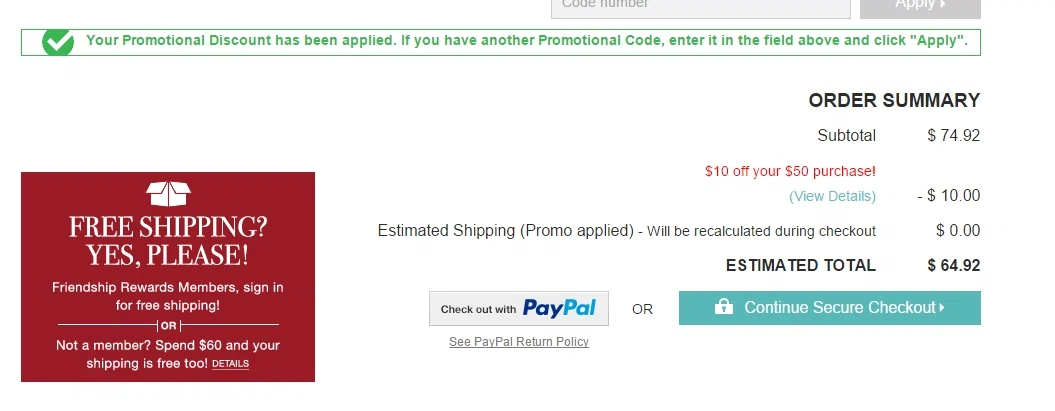Apply the promotional code
The height and width of the screenshot is (411, 1055).
coord(920,6)
